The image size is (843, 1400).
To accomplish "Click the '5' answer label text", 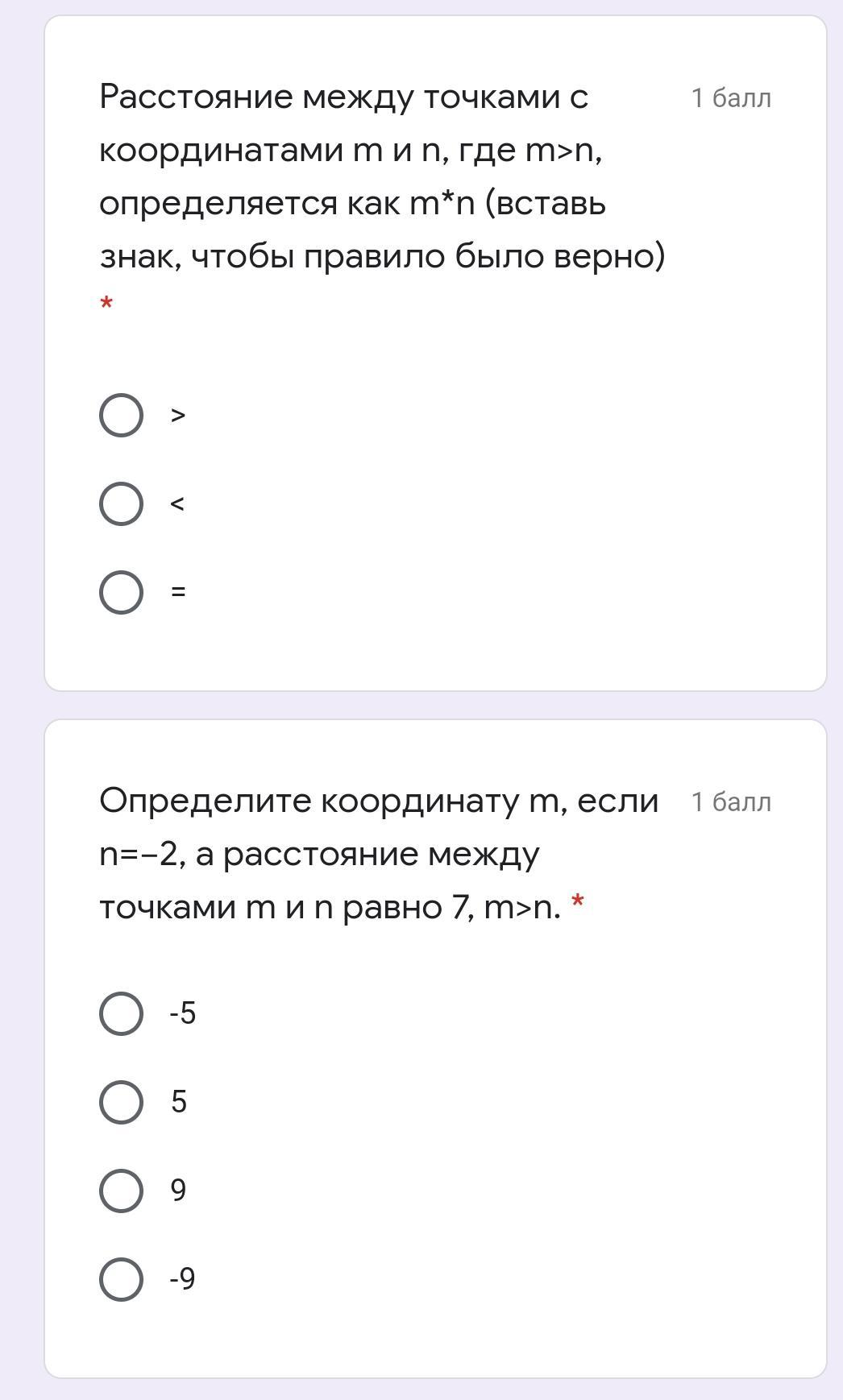I will (179, 1102).
